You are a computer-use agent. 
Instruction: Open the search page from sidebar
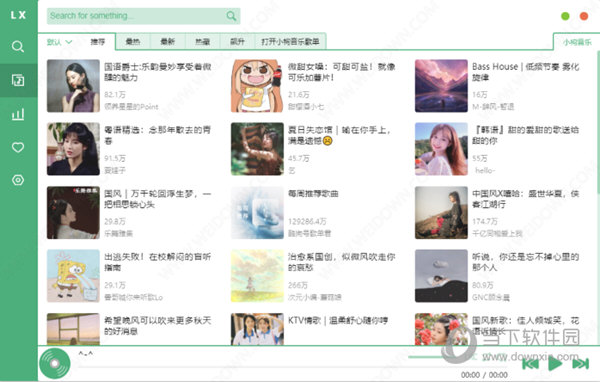18,46
